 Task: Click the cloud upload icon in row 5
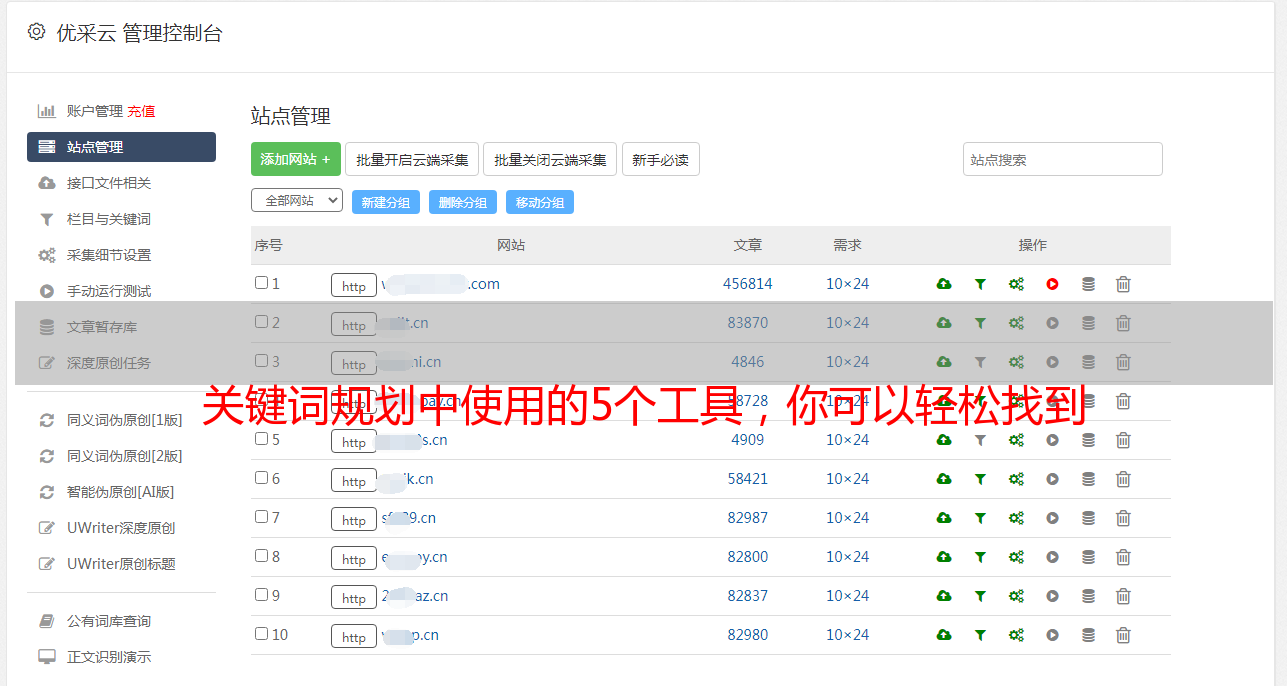coord(943,440)
